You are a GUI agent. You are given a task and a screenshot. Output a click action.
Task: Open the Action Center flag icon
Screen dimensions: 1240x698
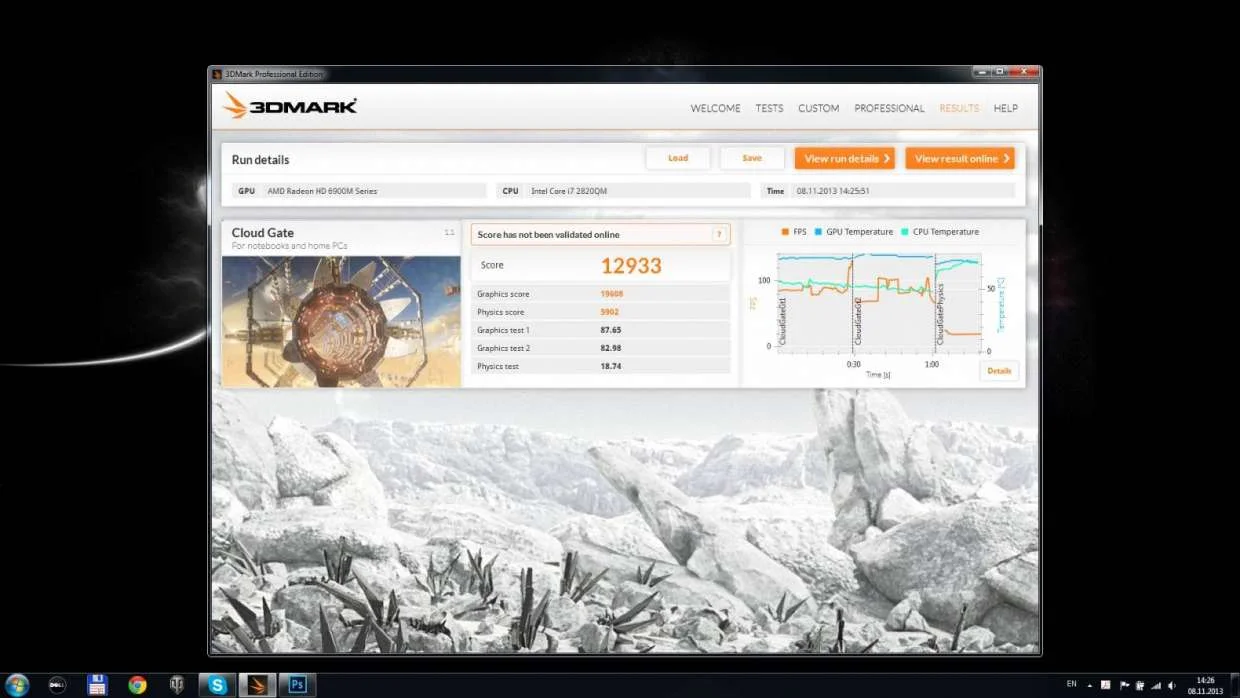coord(1123,685)
